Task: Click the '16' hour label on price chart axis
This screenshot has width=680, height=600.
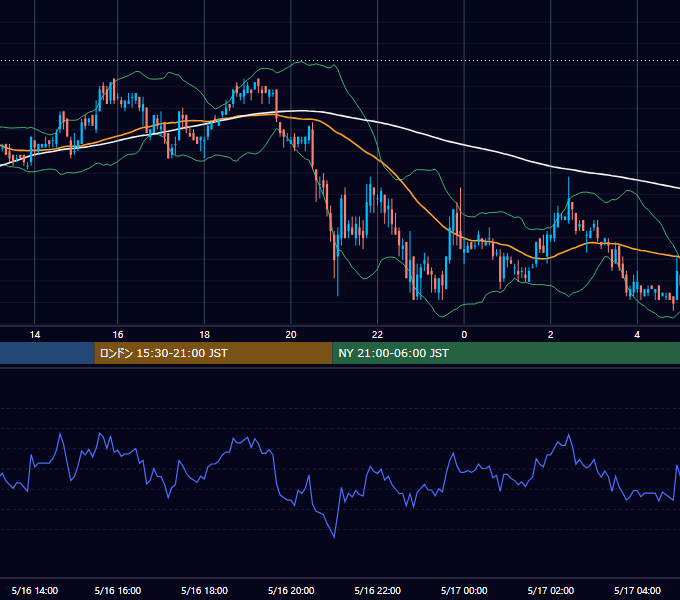Action: [x=118, y=335]
